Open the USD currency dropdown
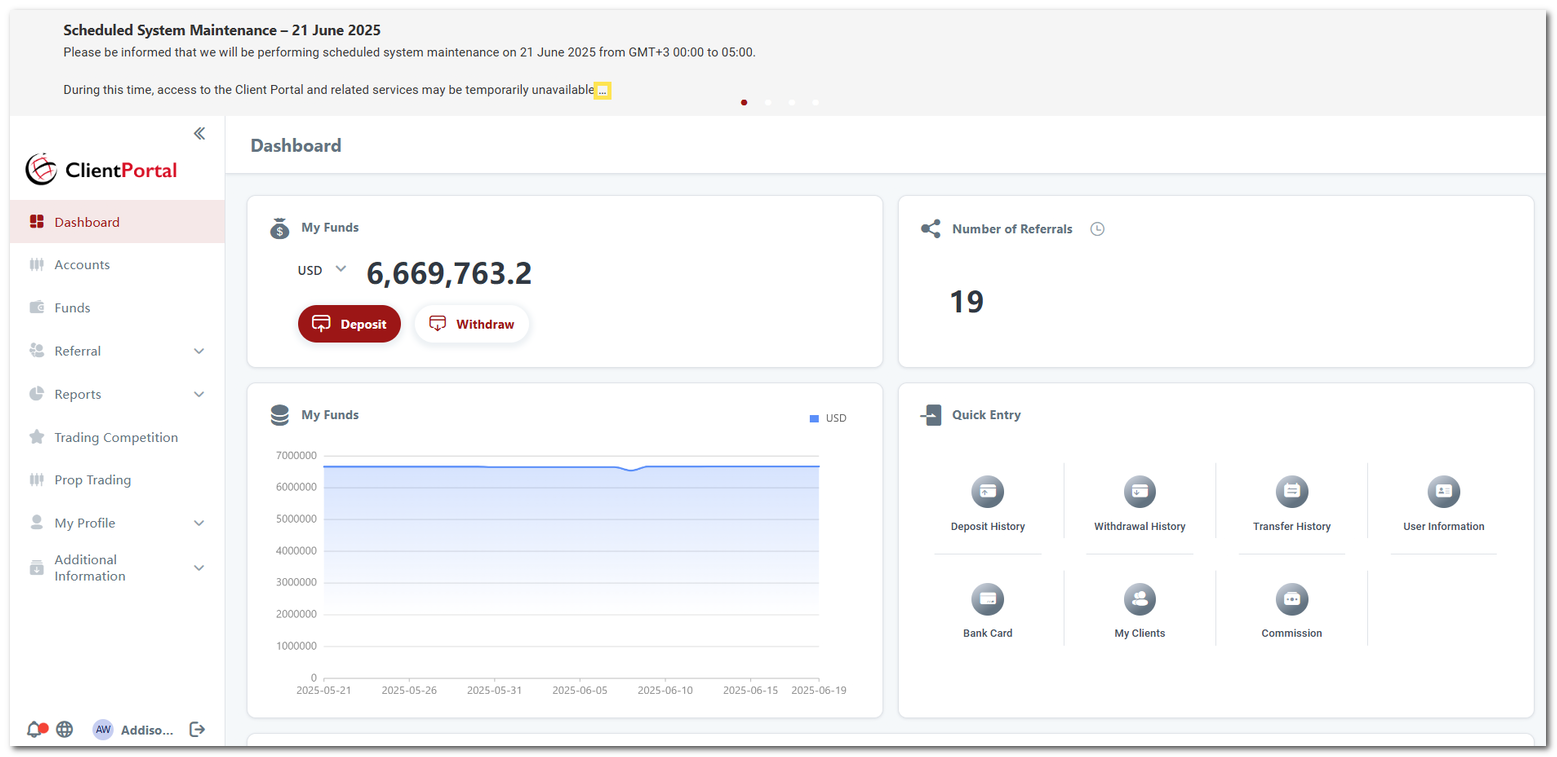 click(322, 270)
